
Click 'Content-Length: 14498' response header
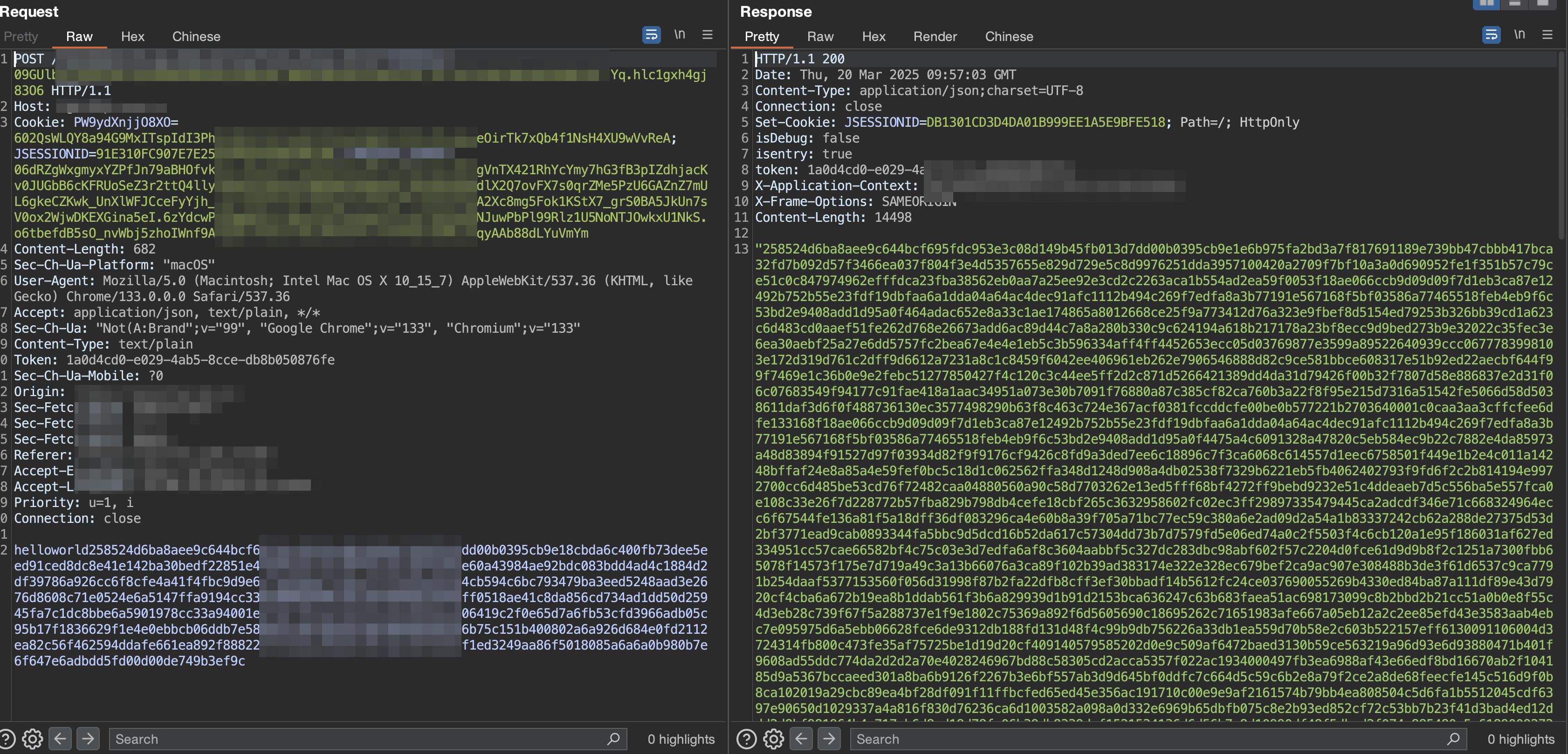[832, 217]
